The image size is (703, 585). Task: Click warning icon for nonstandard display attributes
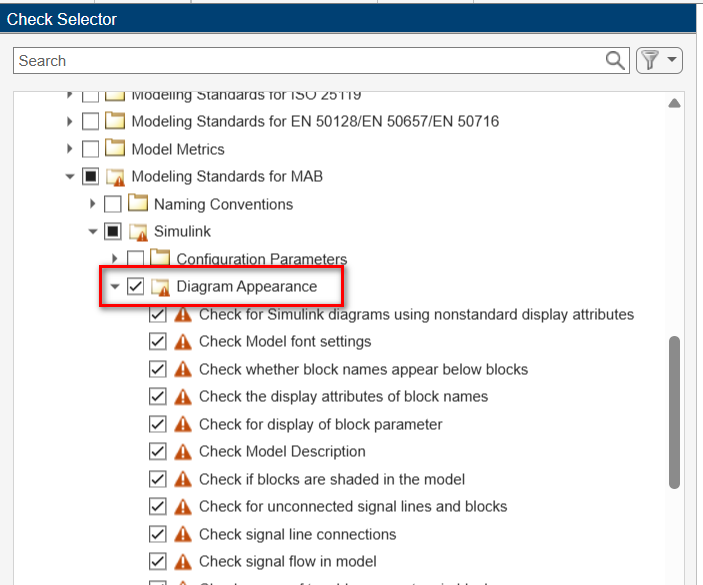[x=183, y=315]
